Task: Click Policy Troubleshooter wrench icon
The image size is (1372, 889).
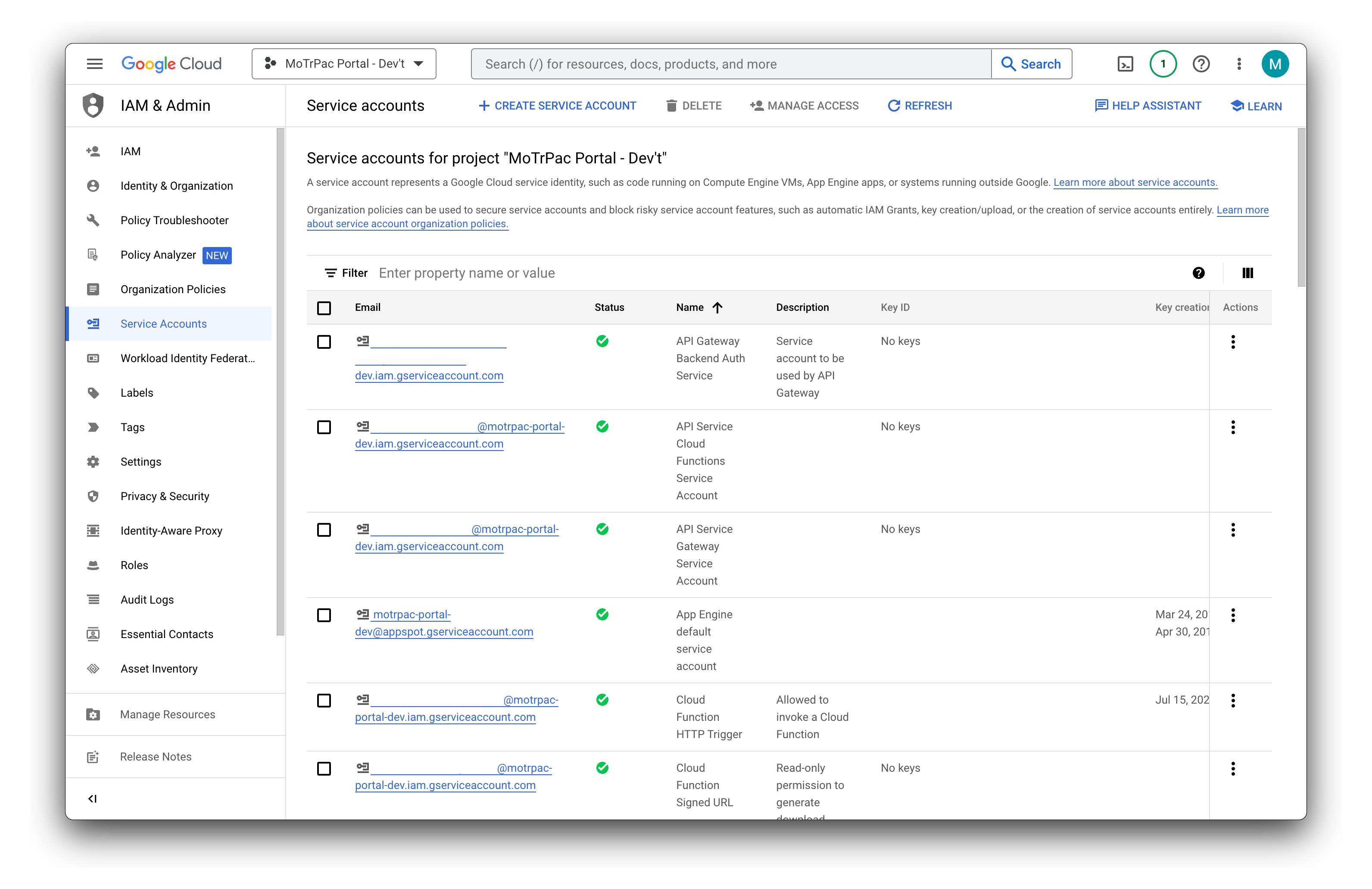Action: click(x=93, y=220)
